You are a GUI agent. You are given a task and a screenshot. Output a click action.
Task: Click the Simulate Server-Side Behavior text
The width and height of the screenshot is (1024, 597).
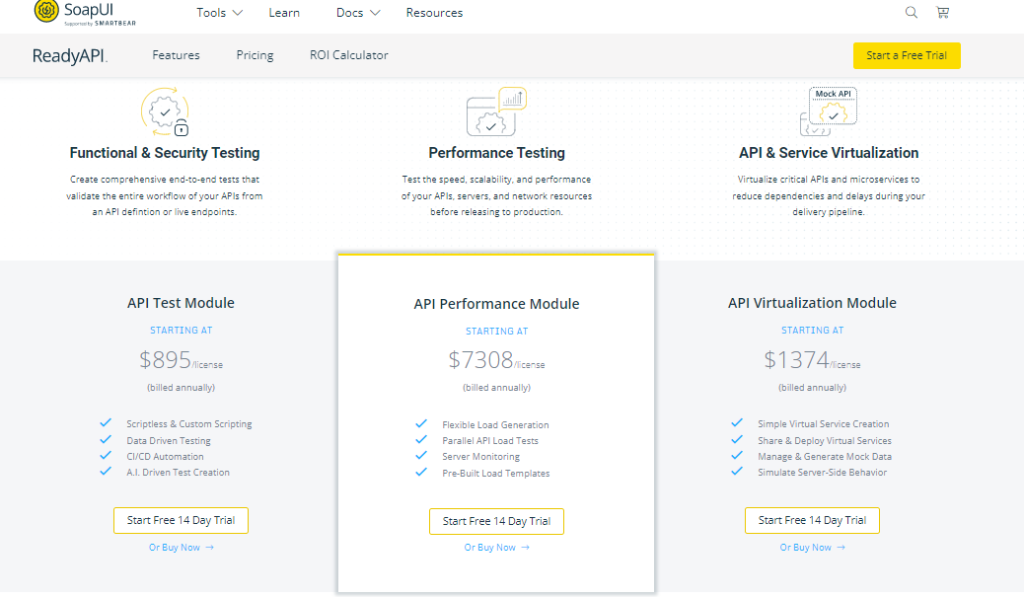[x=822, y=472]
